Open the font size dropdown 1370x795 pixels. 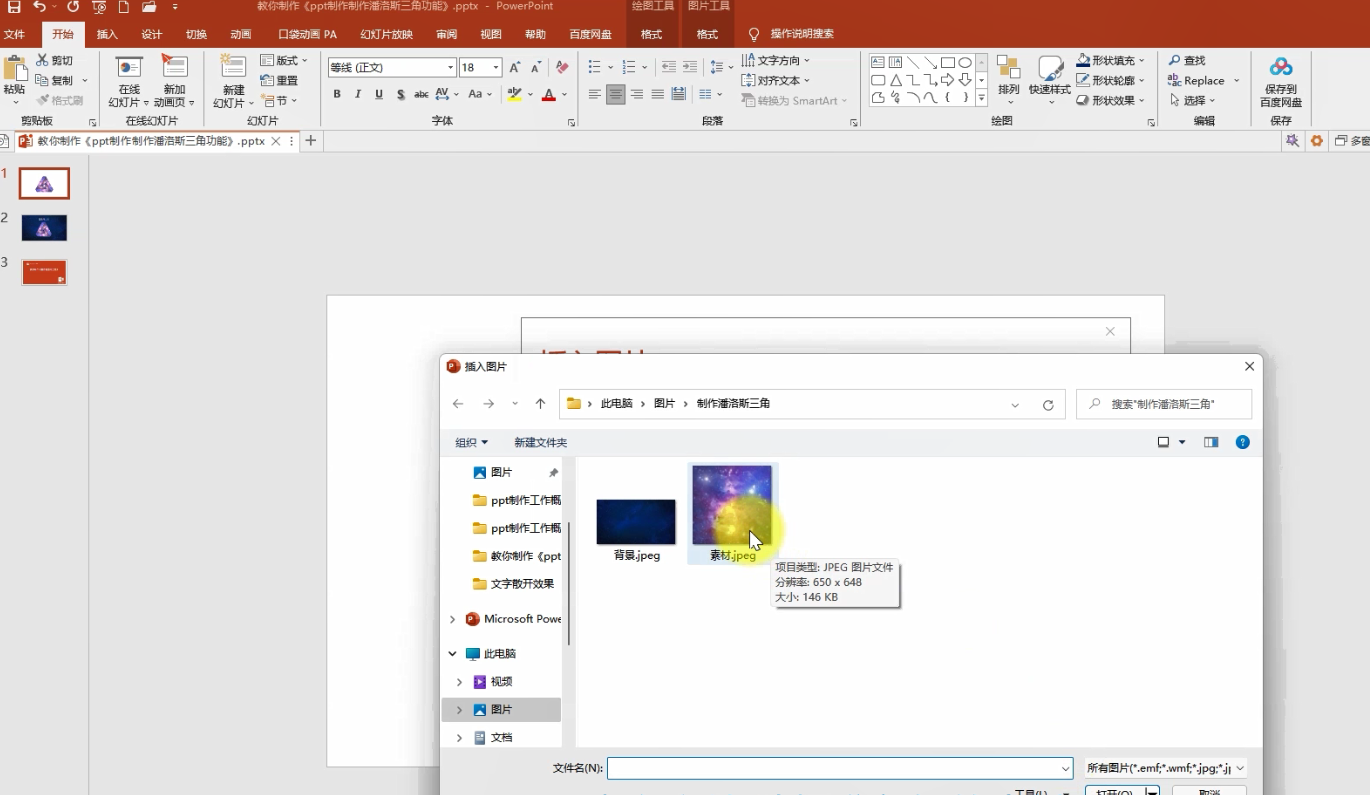click(496, 68)
